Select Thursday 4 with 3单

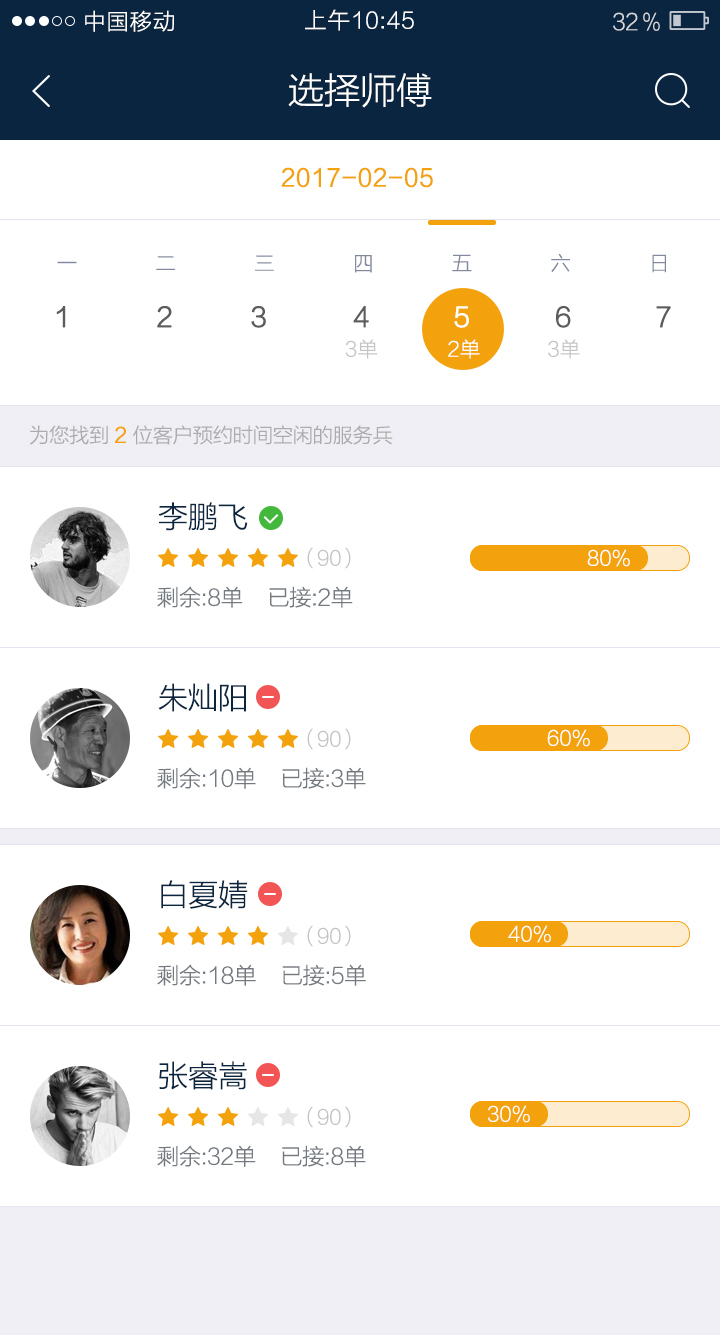click(x=361, y=330)
